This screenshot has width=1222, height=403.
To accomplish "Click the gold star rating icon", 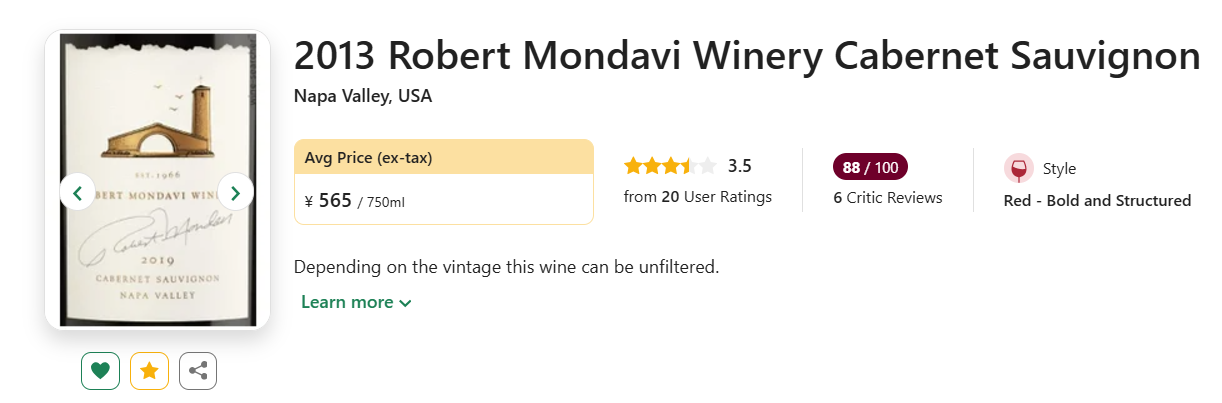I will (x=149, y=371).
